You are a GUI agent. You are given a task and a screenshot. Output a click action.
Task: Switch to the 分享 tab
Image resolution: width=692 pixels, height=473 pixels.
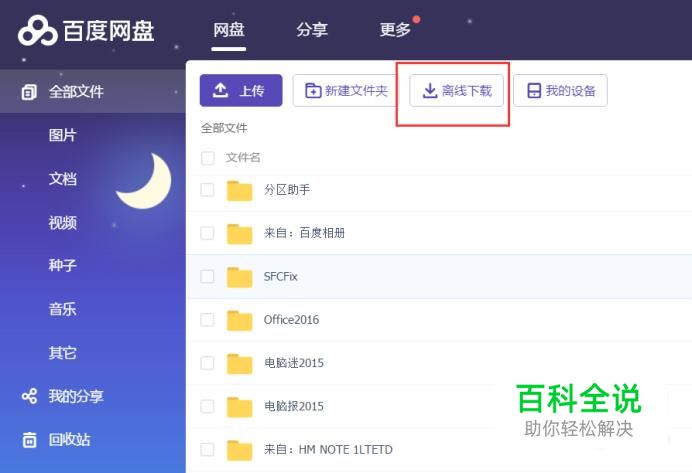312,30
